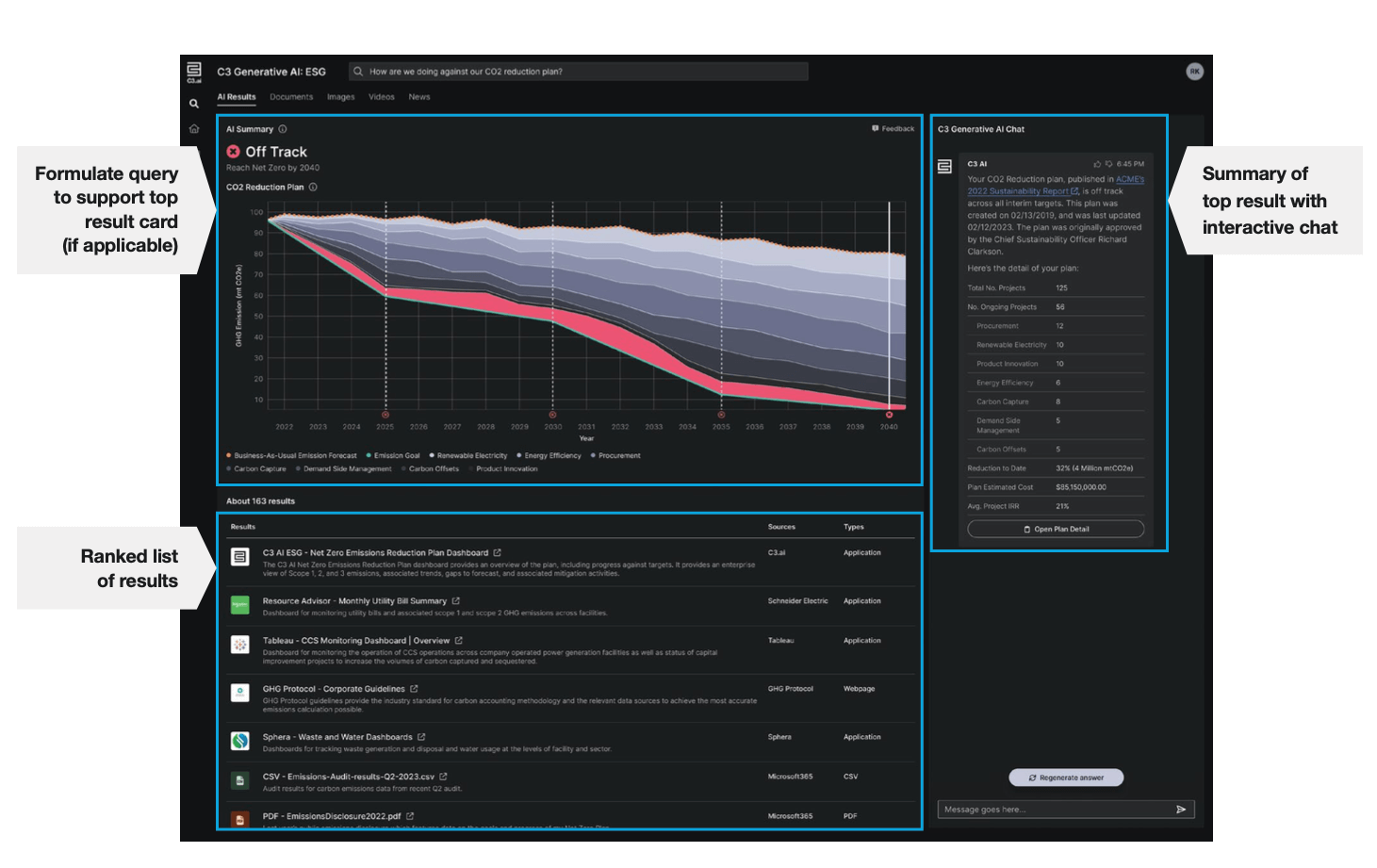Click the C3 AI ESG result thumbnail
1377x868 pixels.
click(x=240, y=557)
